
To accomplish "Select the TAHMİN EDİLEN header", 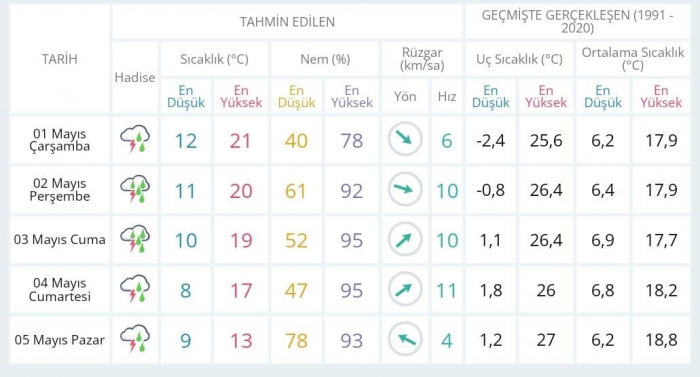I will click(287, 22).
